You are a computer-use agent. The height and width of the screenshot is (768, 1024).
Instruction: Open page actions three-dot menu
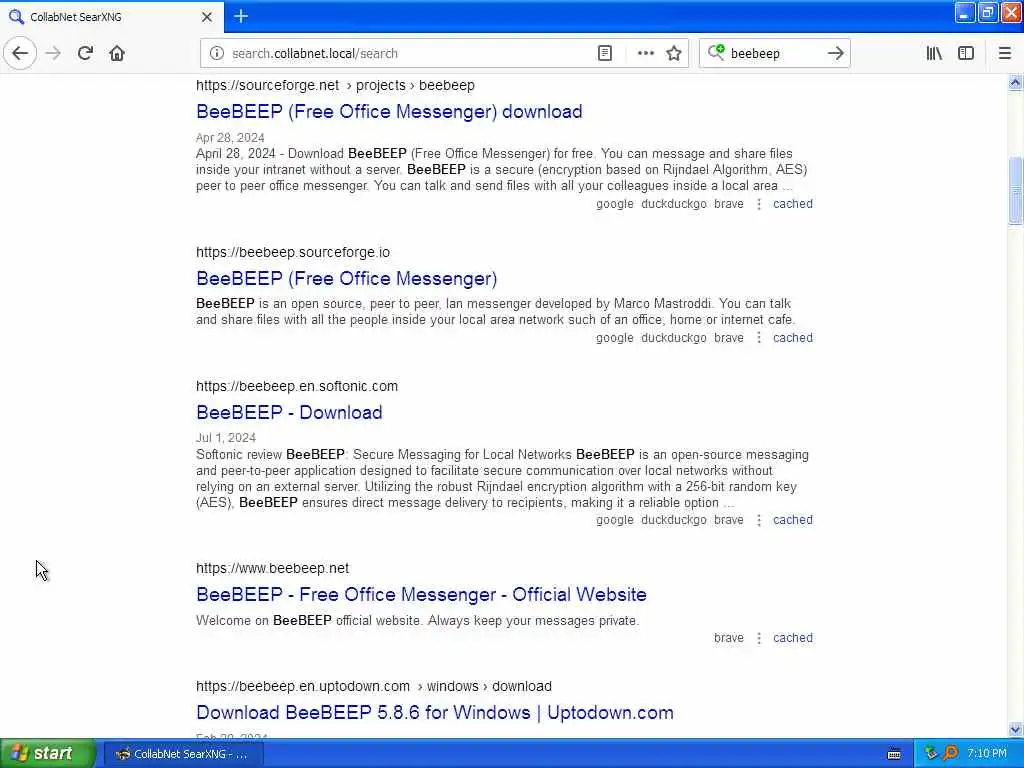(x=645, y=53)
